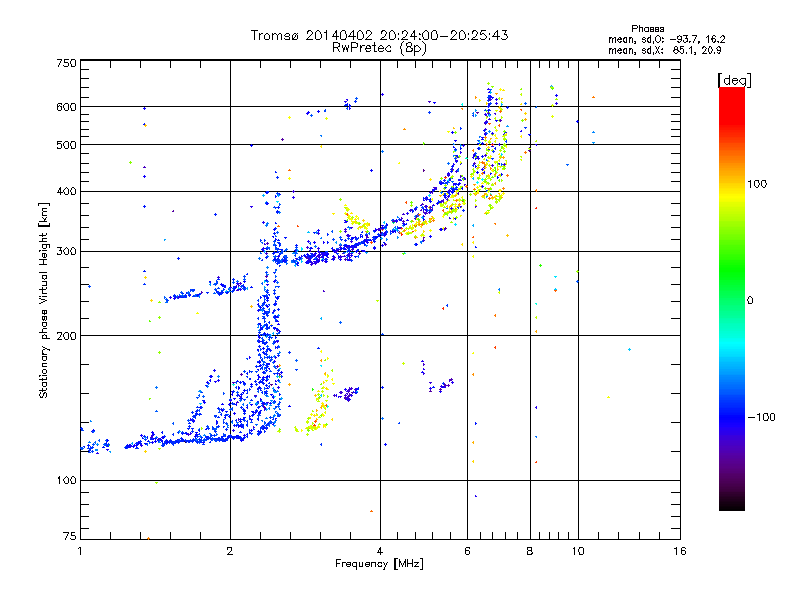Click the 'Stationary phase Virtual Height [km]' axis label
The height and width of the screenshot is (600, 800).
pos(43,301)
